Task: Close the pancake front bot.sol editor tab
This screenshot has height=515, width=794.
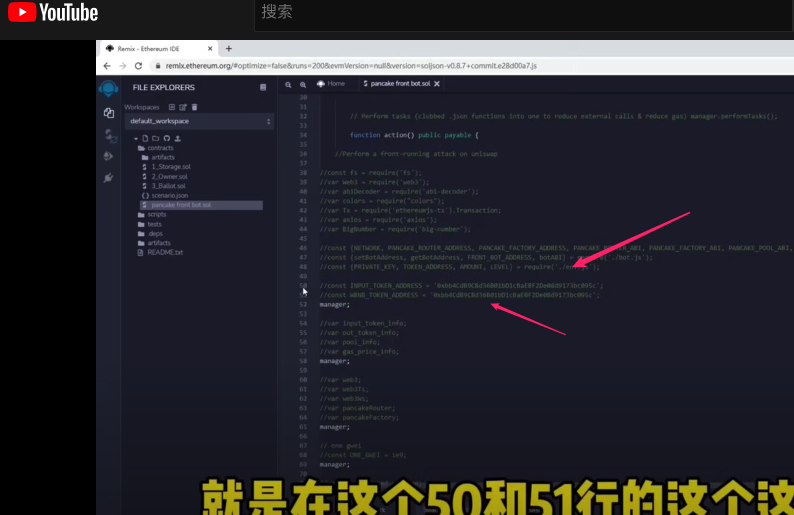Action: [437, 84]
